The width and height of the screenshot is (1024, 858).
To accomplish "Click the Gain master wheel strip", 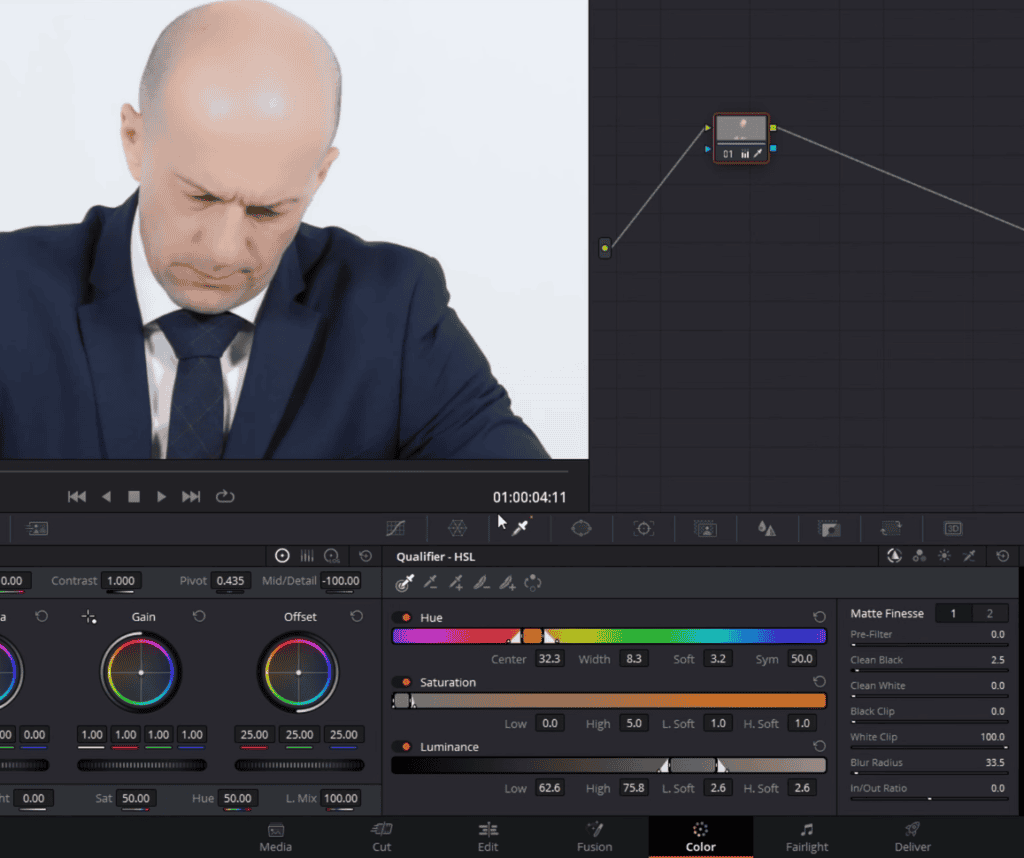I will pyautogui.click(x=142, y=765).
